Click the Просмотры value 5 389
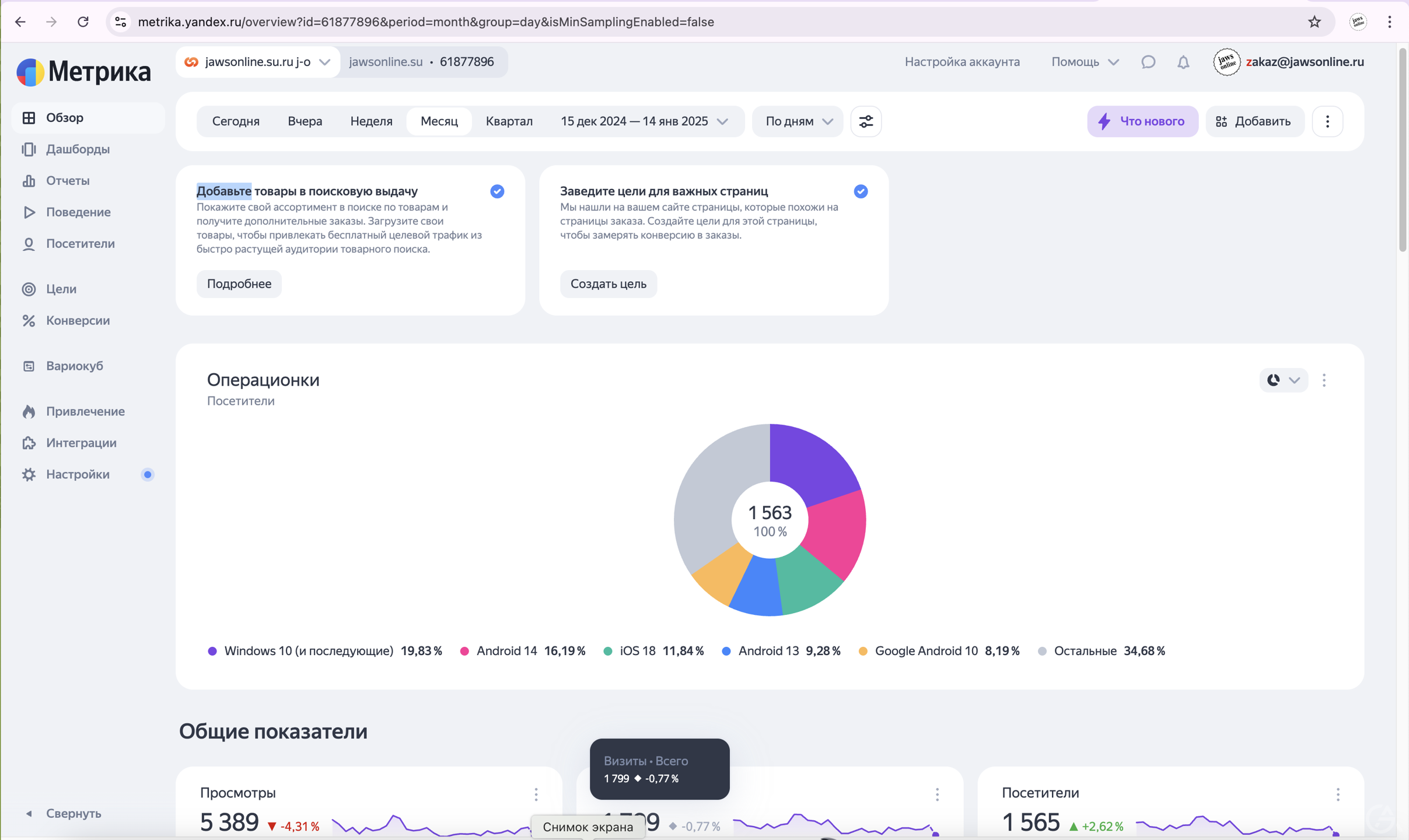Viewport: 1409px width, 840px height. (x=229, y=822)
